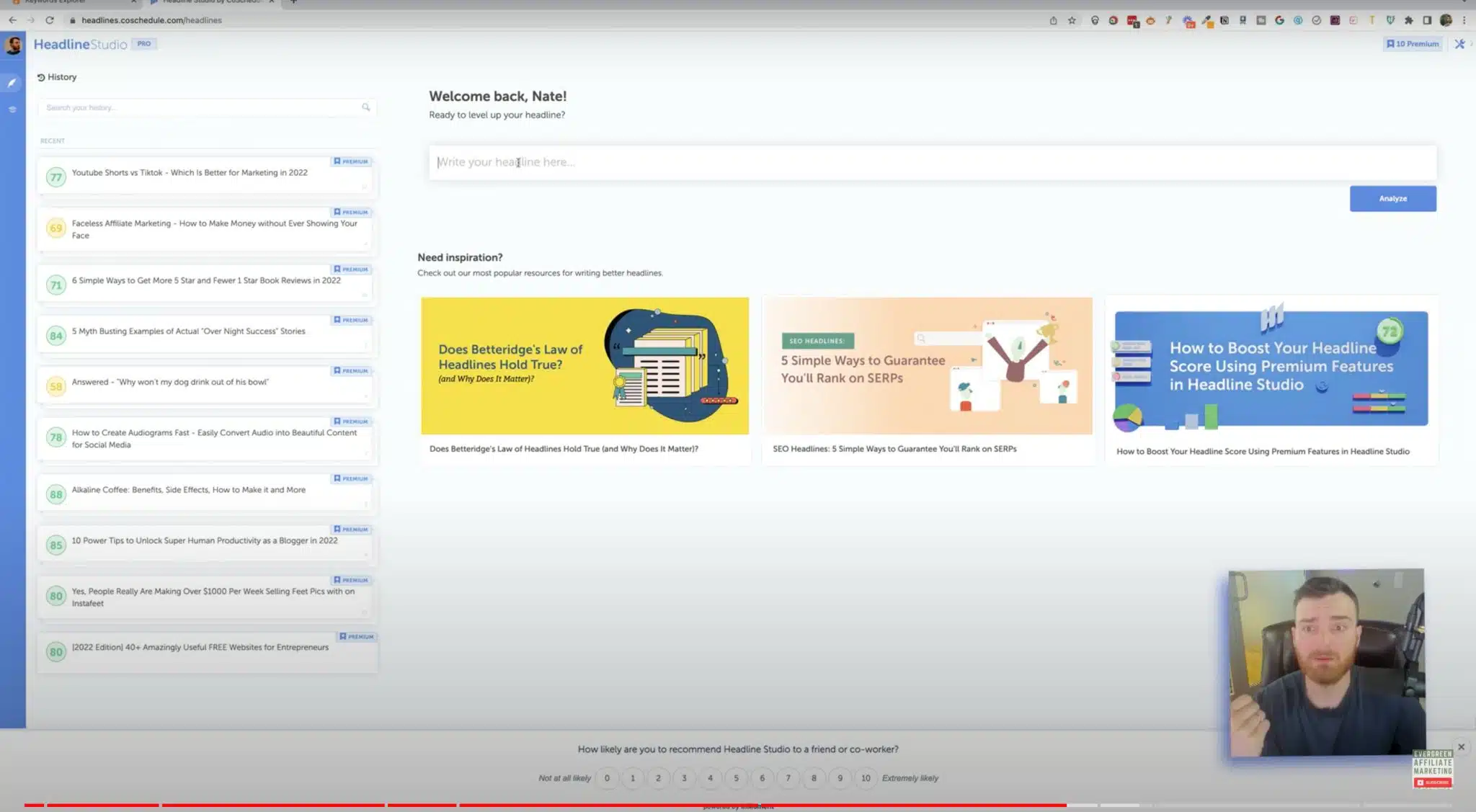1476x812 pixels.
Task: Click the Betteridge's Law article thumbnail
Action: click(x=584, y=366)
